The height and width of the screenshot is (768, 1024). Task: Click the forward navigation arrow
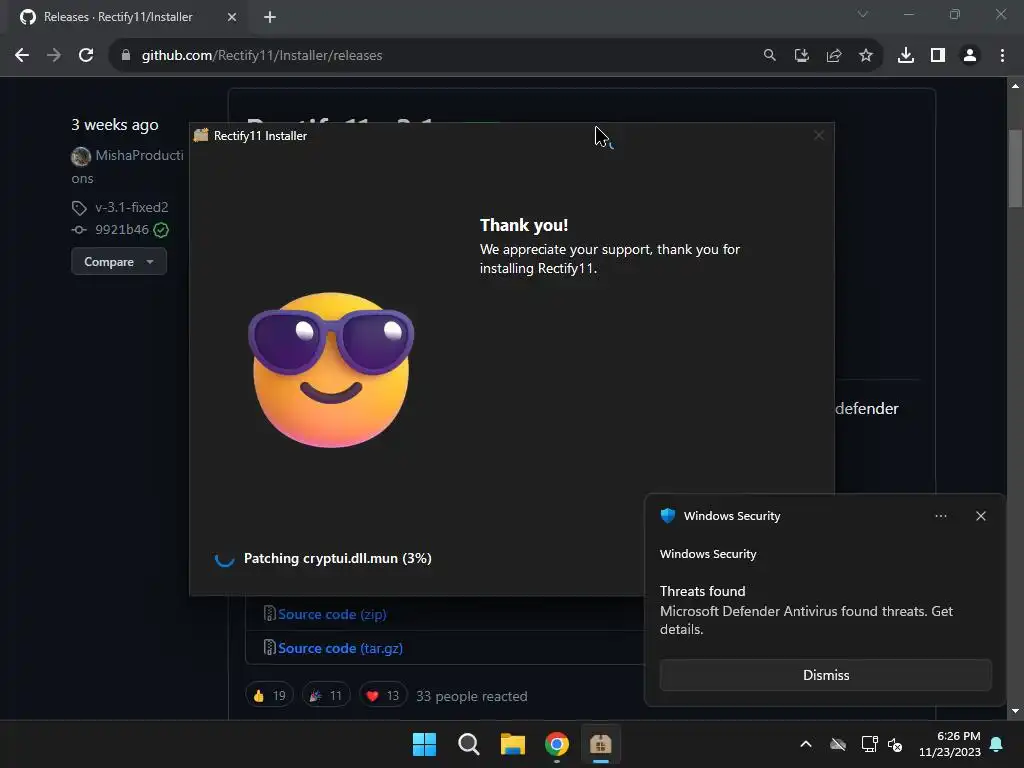54,56
